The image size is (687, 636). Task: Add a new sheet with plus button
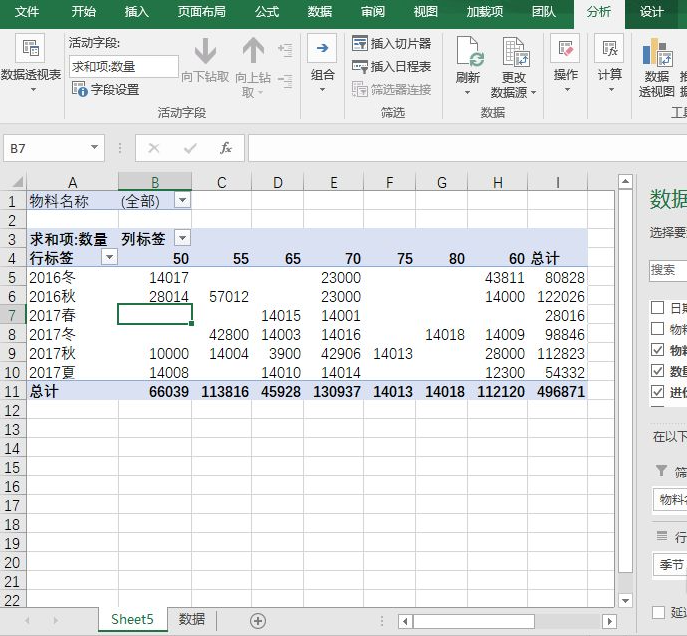[x=258, y=620]
